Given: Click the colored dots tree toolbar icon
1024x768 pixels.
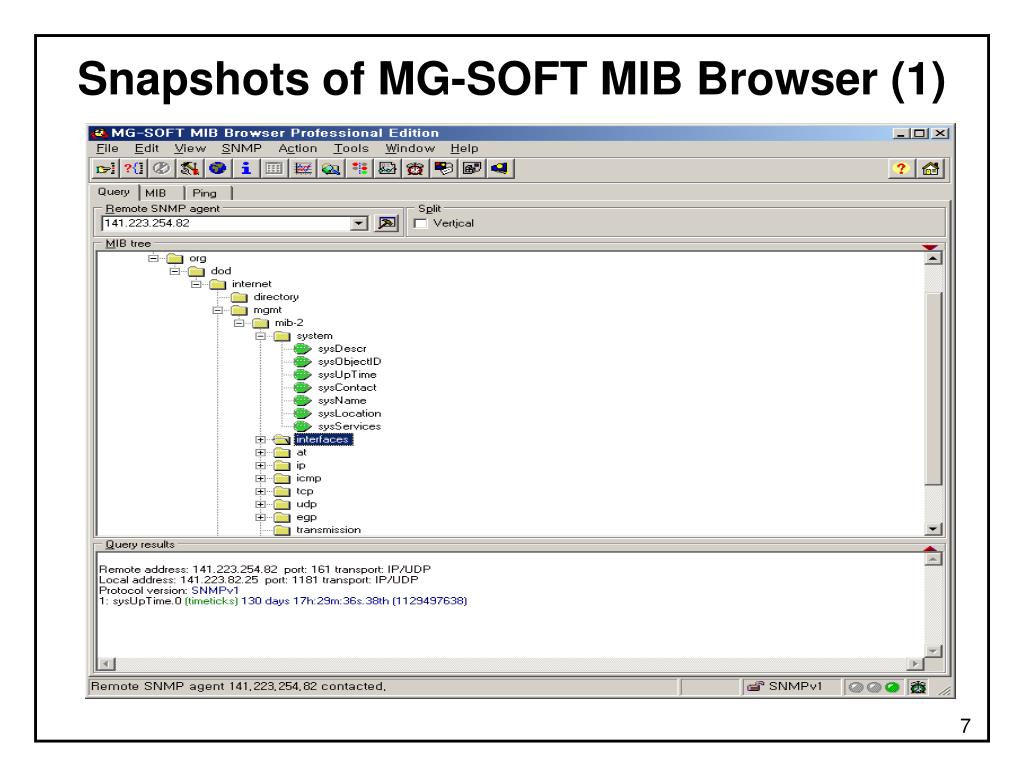Looking at the screenshot, I should point(359,168).
